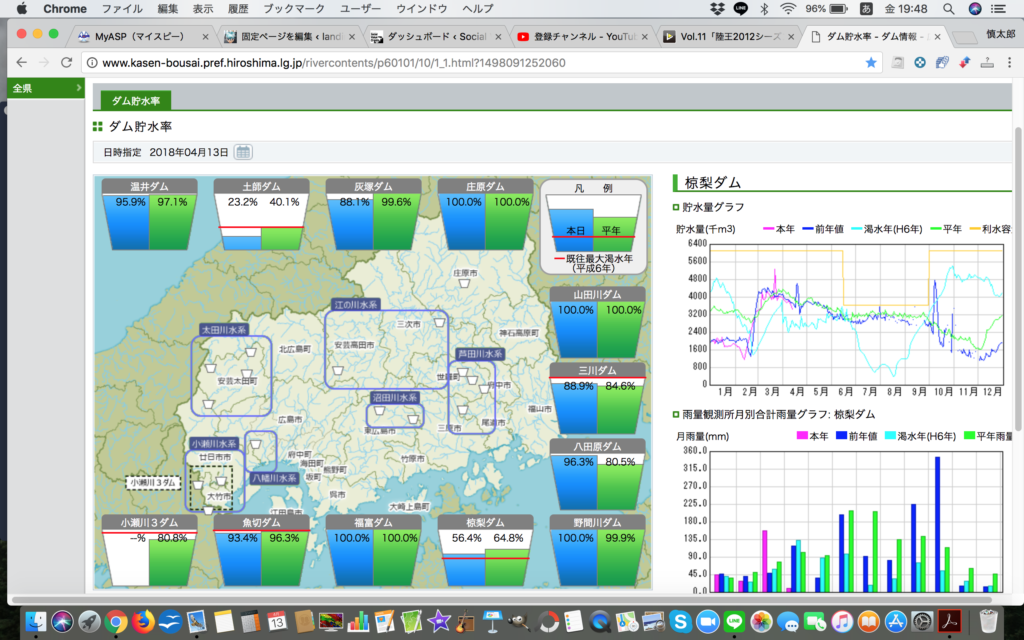Viewport: 1024px width, 640px height.
Task: Click the Wi-Fi status icon
Action: [788, 8]
